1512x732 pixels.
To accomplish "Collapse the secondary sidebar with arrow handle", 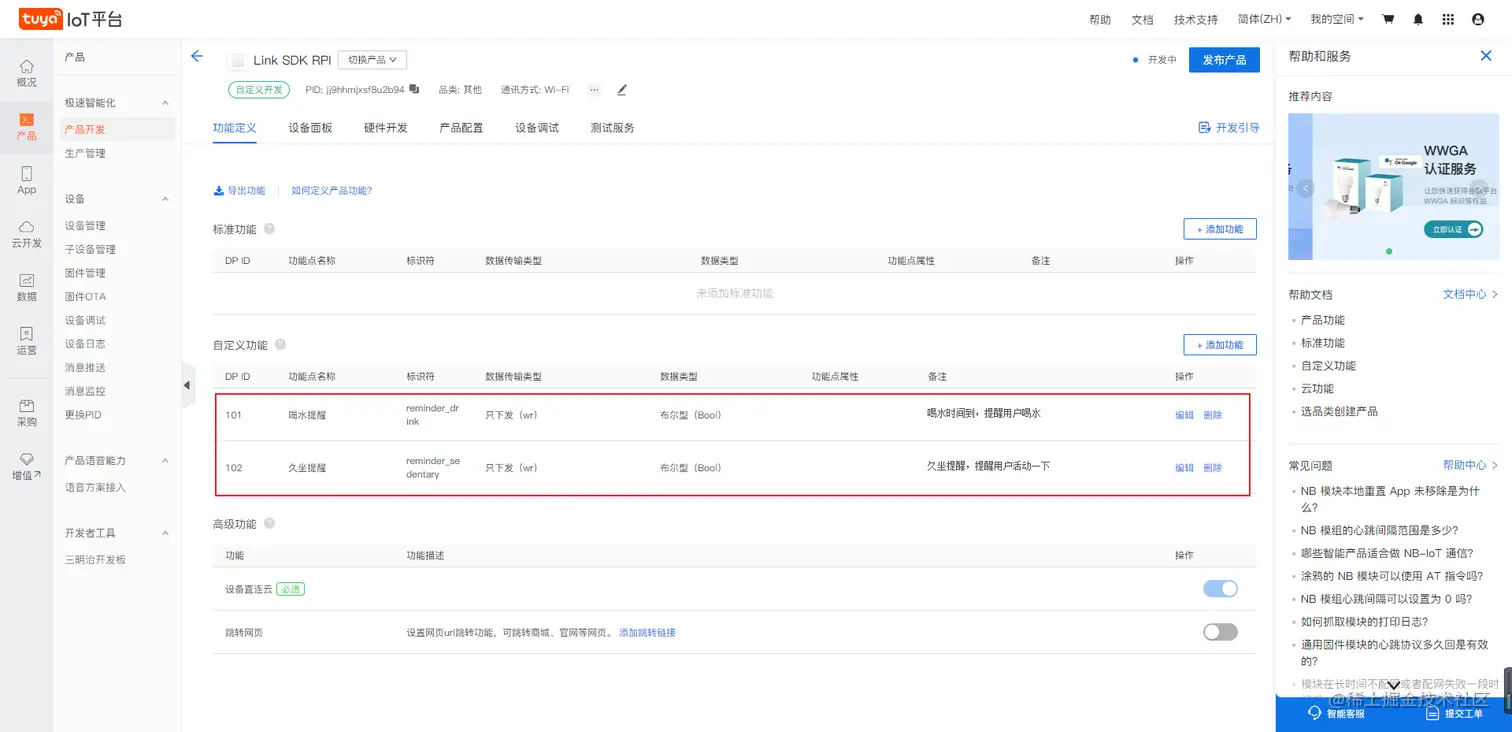I will pos(187,386).
